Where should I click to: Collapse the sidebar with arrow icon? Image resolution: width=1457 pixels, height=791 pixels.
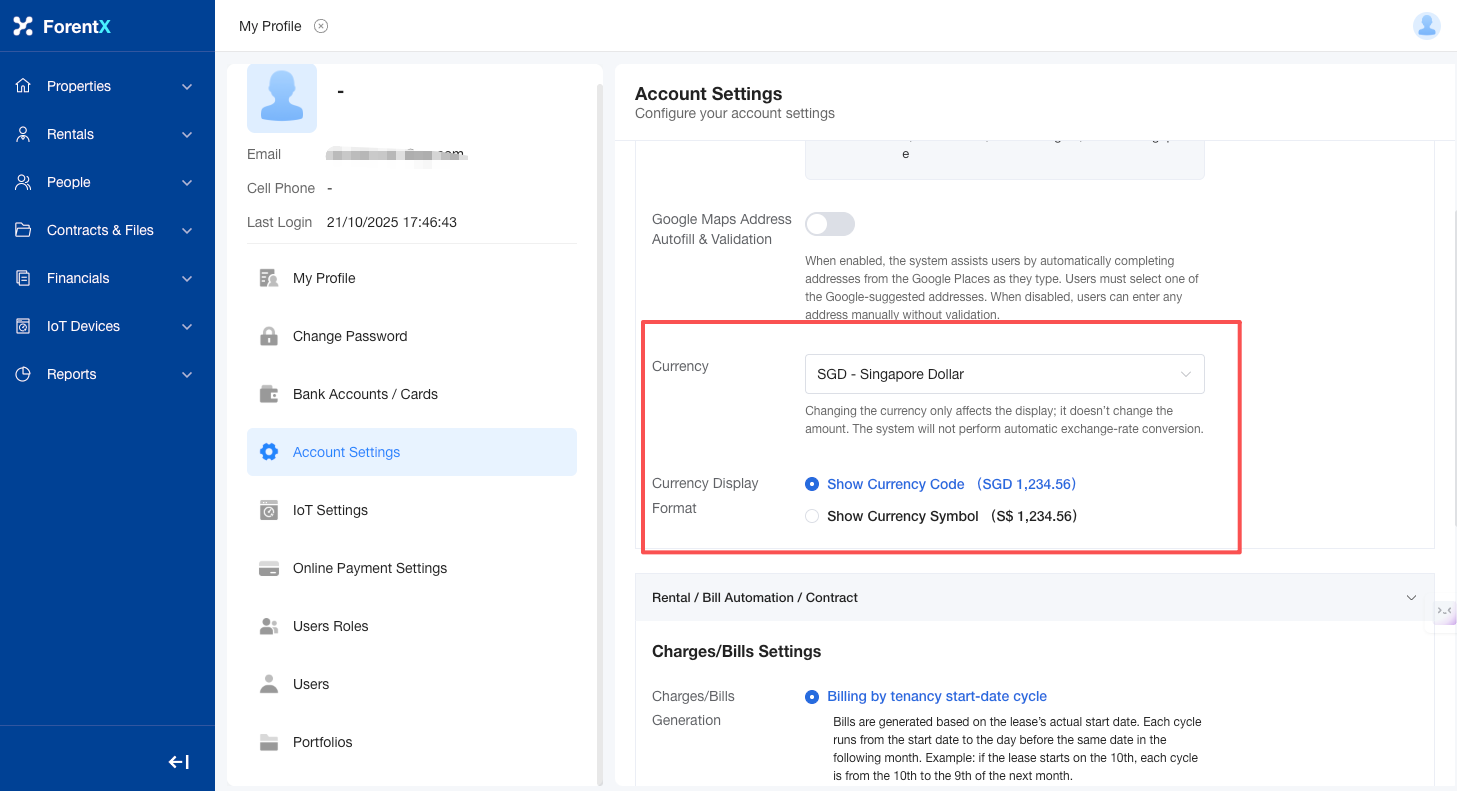pos(179,762)
